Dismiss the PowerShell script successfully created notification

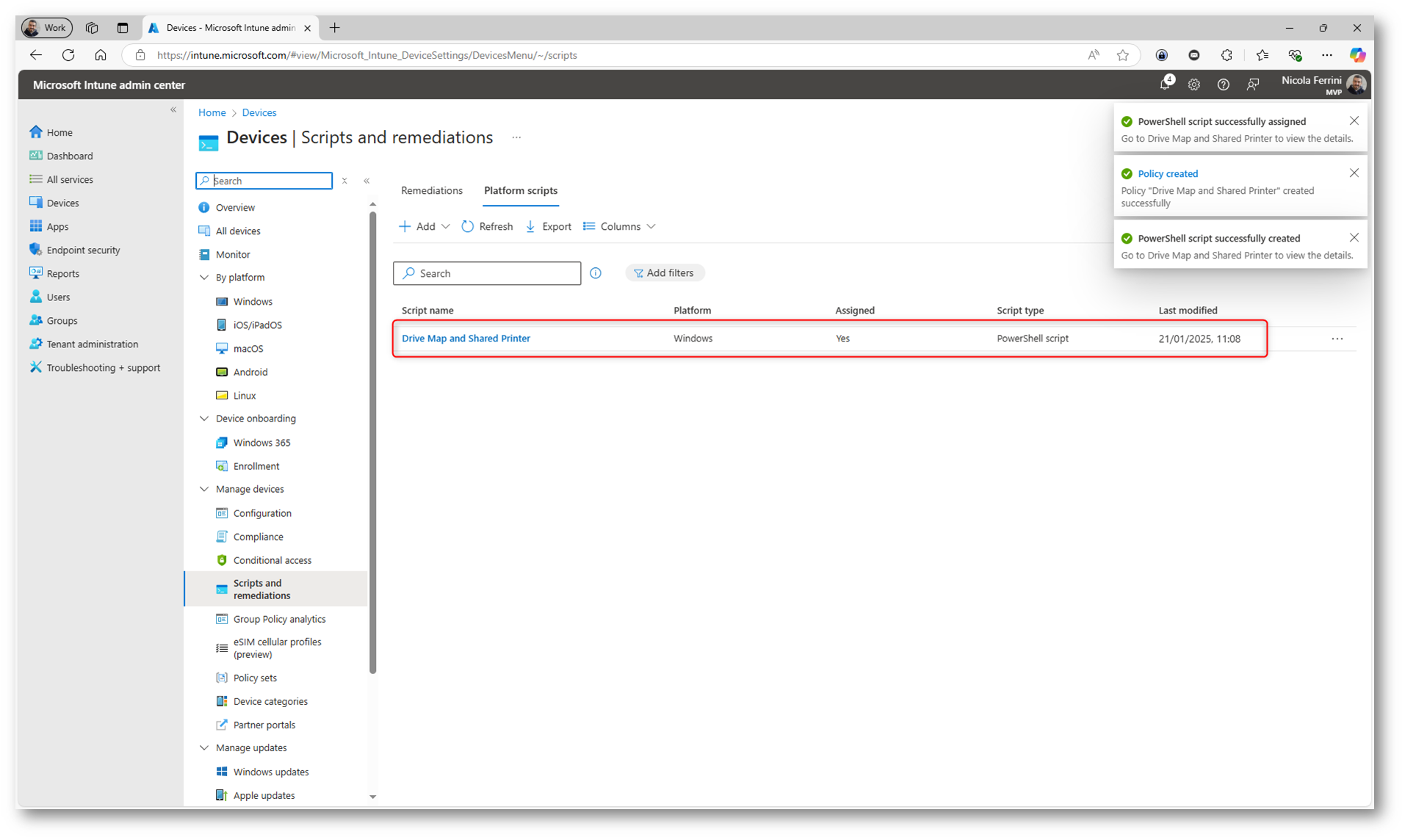[1354, 238]
